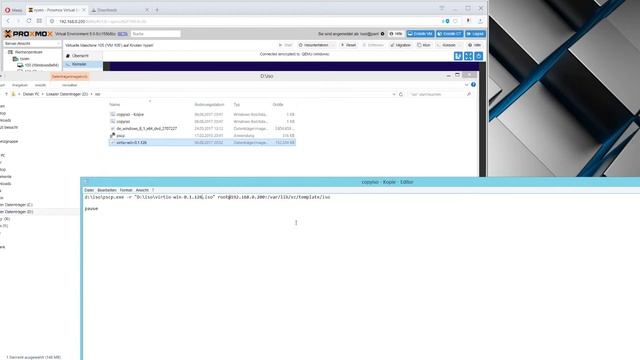The height and width of the screenshot is (360, 640).
Task: Sort by Typ column header
Action: 237,105
